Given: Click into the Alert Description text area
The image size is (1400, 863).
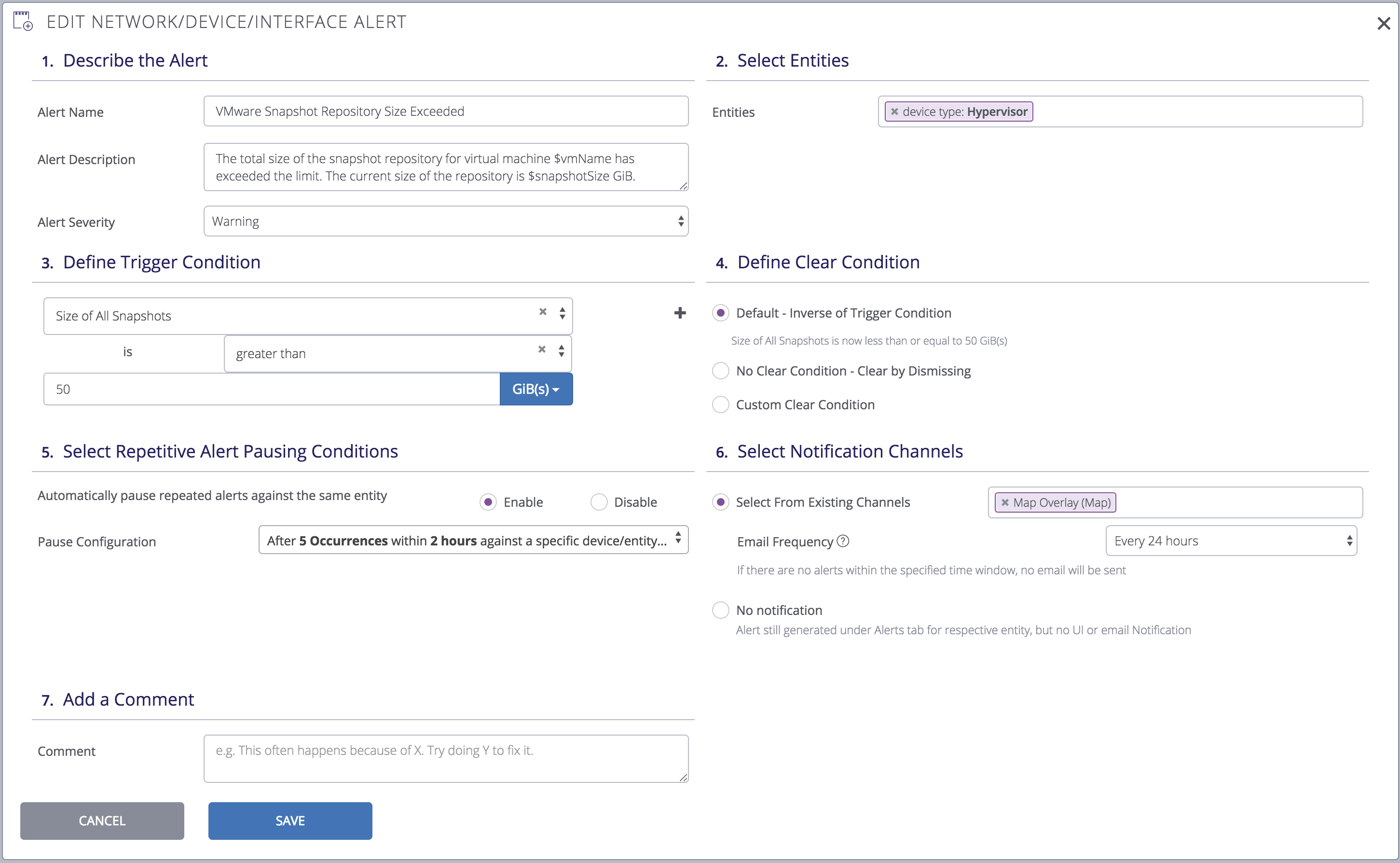Looking at the screenshot, I should click(446, 167).
